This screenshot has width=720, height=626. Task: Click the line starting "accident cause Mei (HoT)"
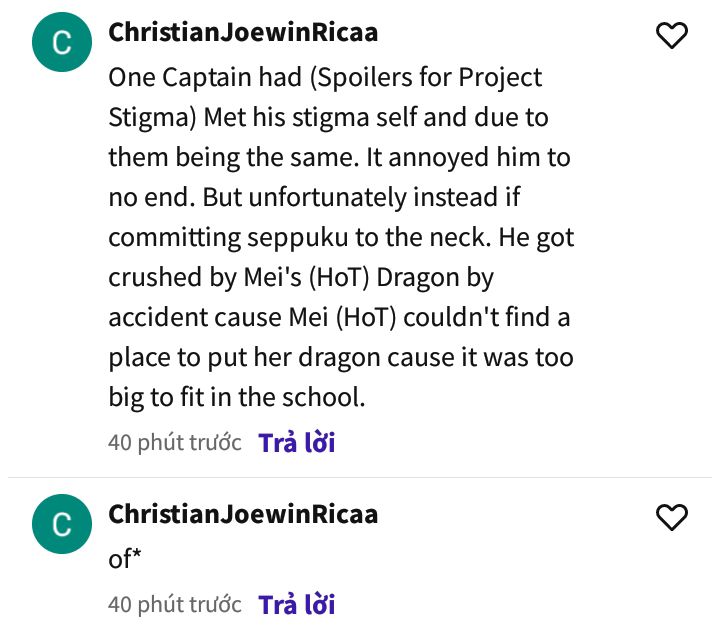[x=339, y=317]
